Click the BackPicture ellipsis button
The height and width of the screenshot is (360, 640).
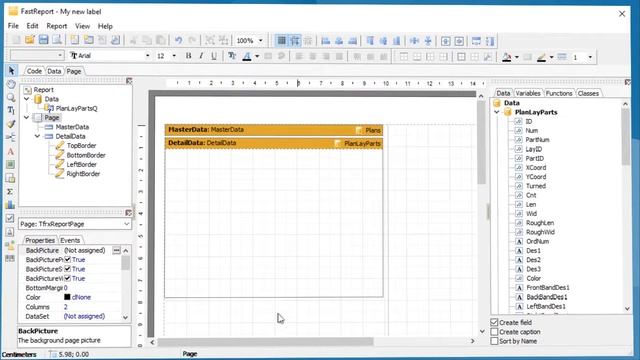(117, 250)
